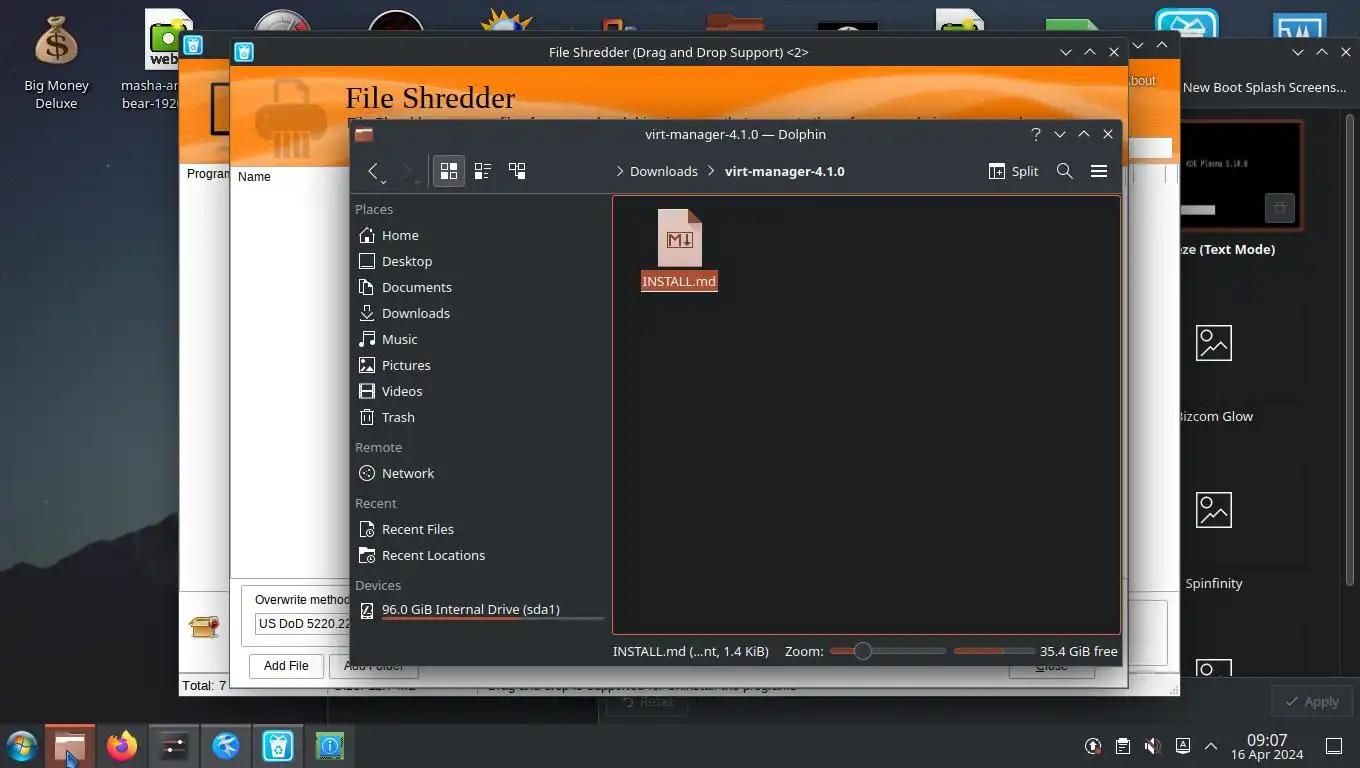
Task: Select the Text Mode splash thumbnail
Action: tap(1241, 176)
